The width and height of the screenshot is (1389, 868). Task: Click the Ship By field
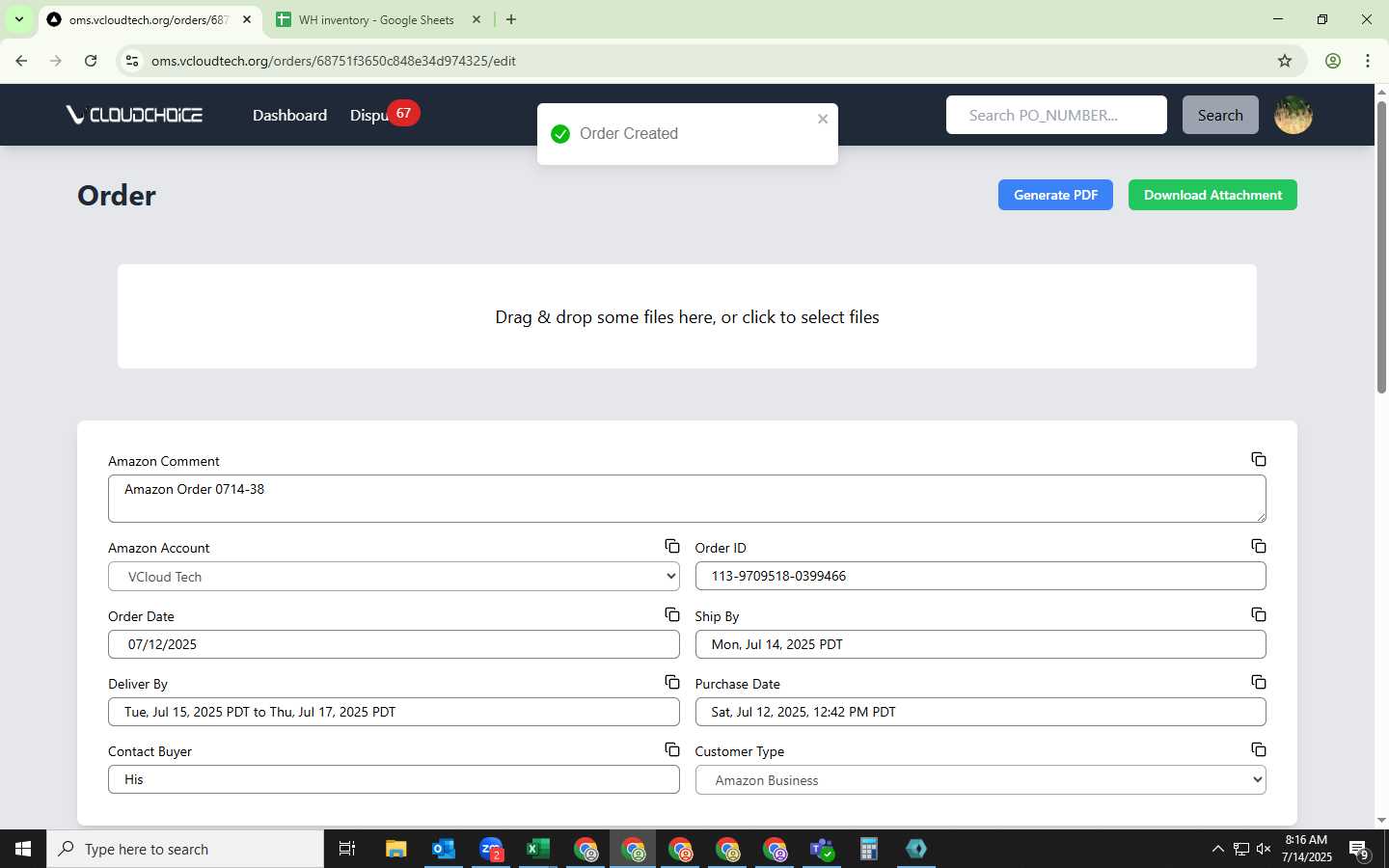click(980, 644)
